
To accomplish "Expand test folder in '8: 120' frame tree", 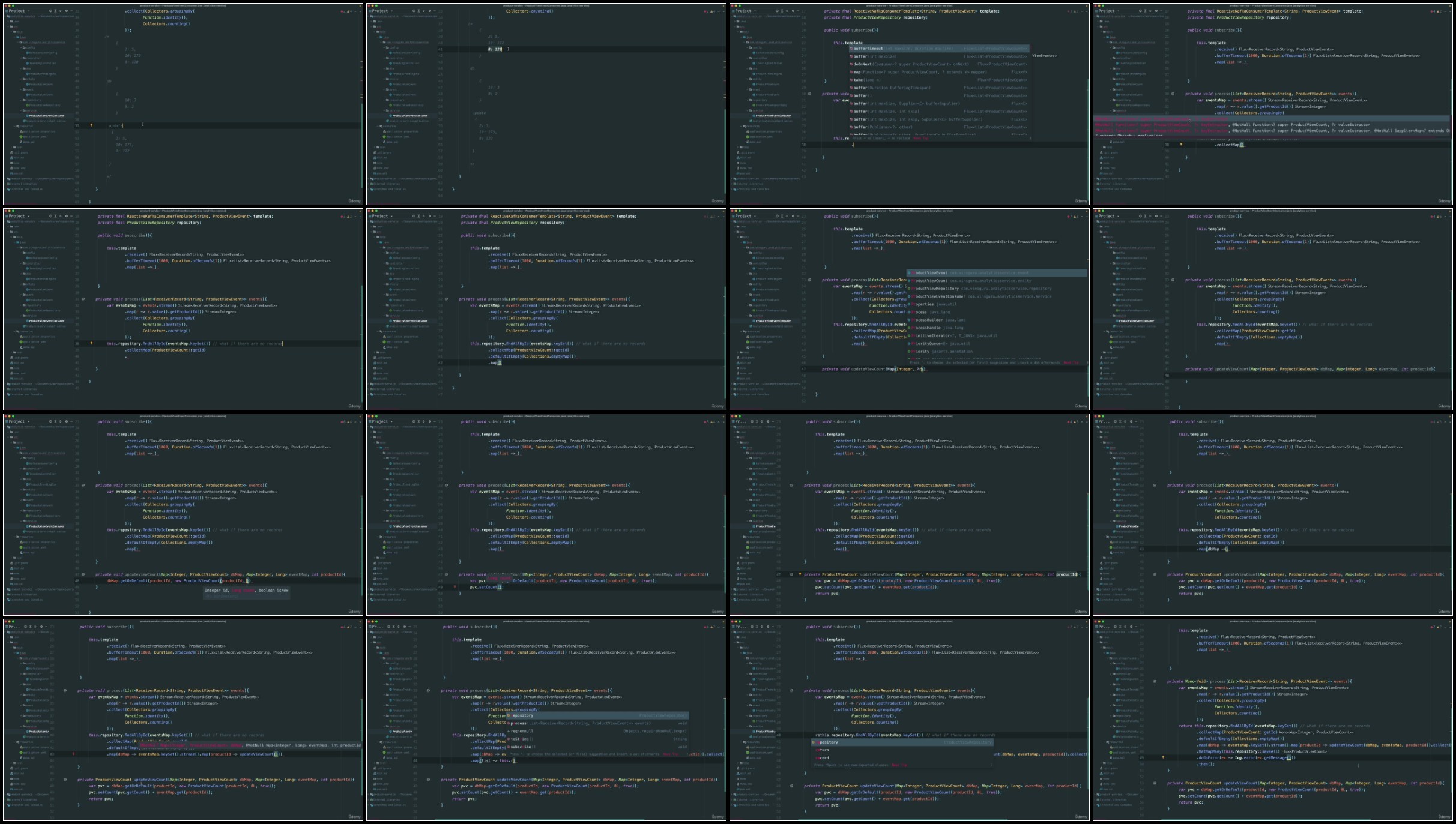I will [374, 147].
